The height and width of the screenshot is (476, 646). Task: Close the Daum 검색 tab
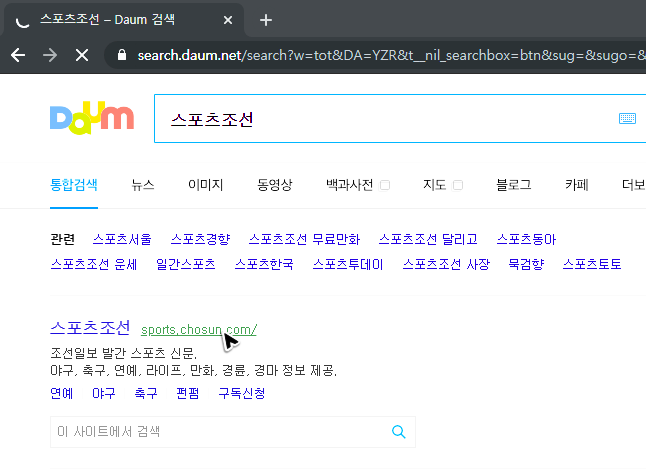click(x=228, y=20)
